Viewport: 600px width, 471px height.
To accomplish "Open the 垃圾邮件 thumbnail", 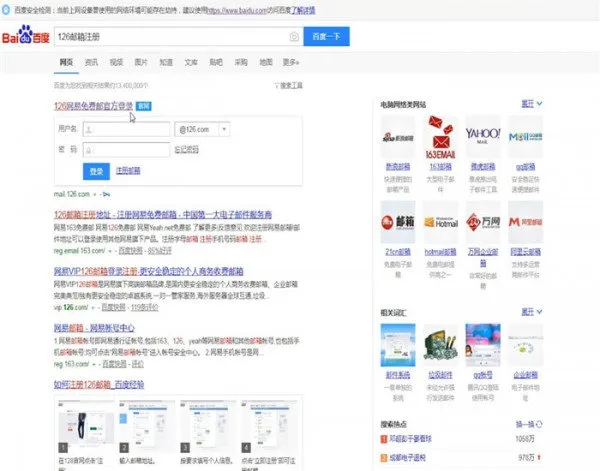I will click(x=440, y=345).
